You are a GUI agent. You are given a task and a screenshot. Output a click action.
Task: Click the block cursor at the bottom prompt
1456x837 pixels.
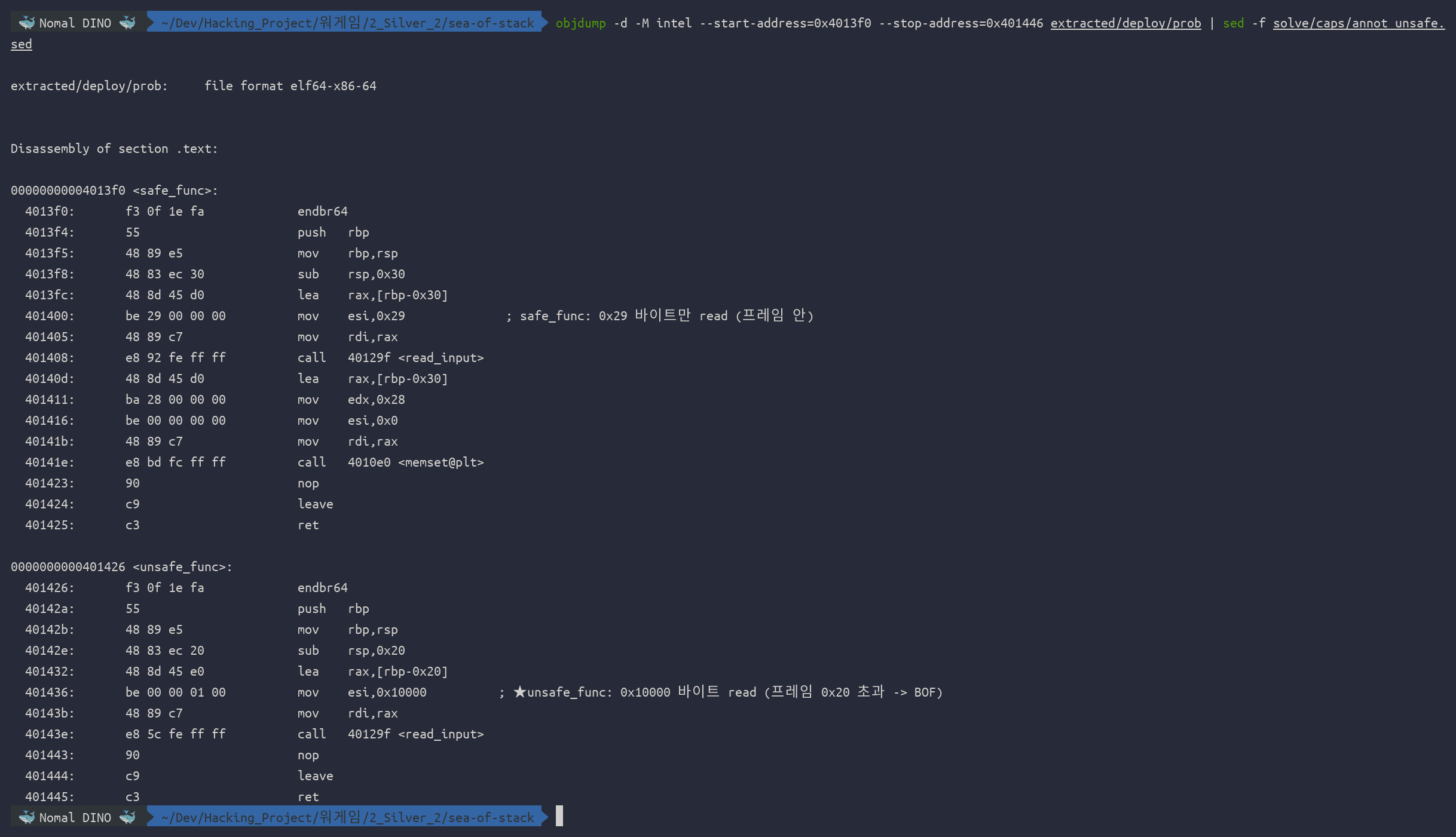pyautogui.click(x=559, y=816)
